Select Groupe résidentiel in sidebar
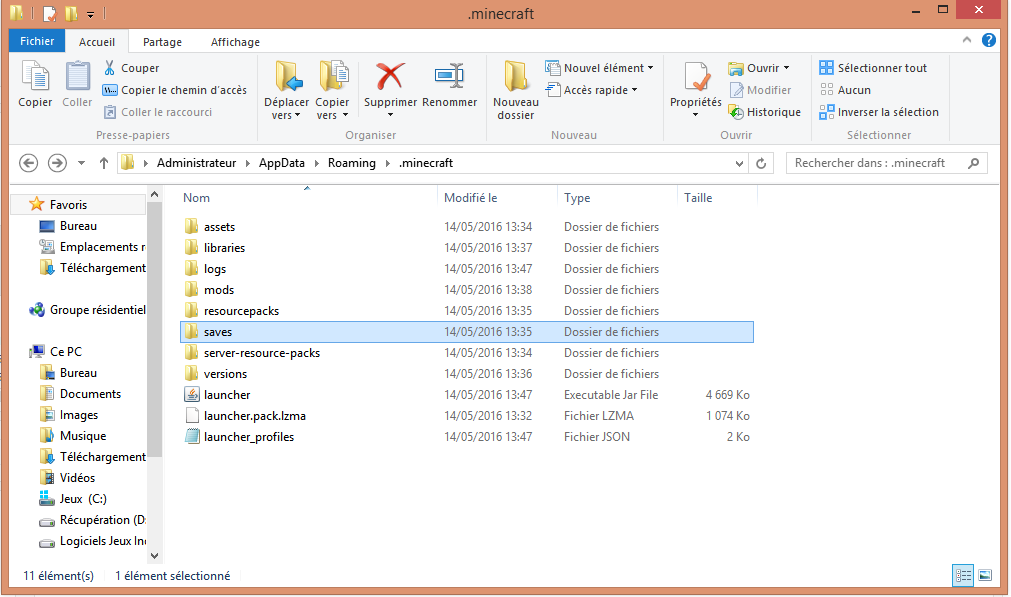The image size is (1011, 597). coord(88,310)
